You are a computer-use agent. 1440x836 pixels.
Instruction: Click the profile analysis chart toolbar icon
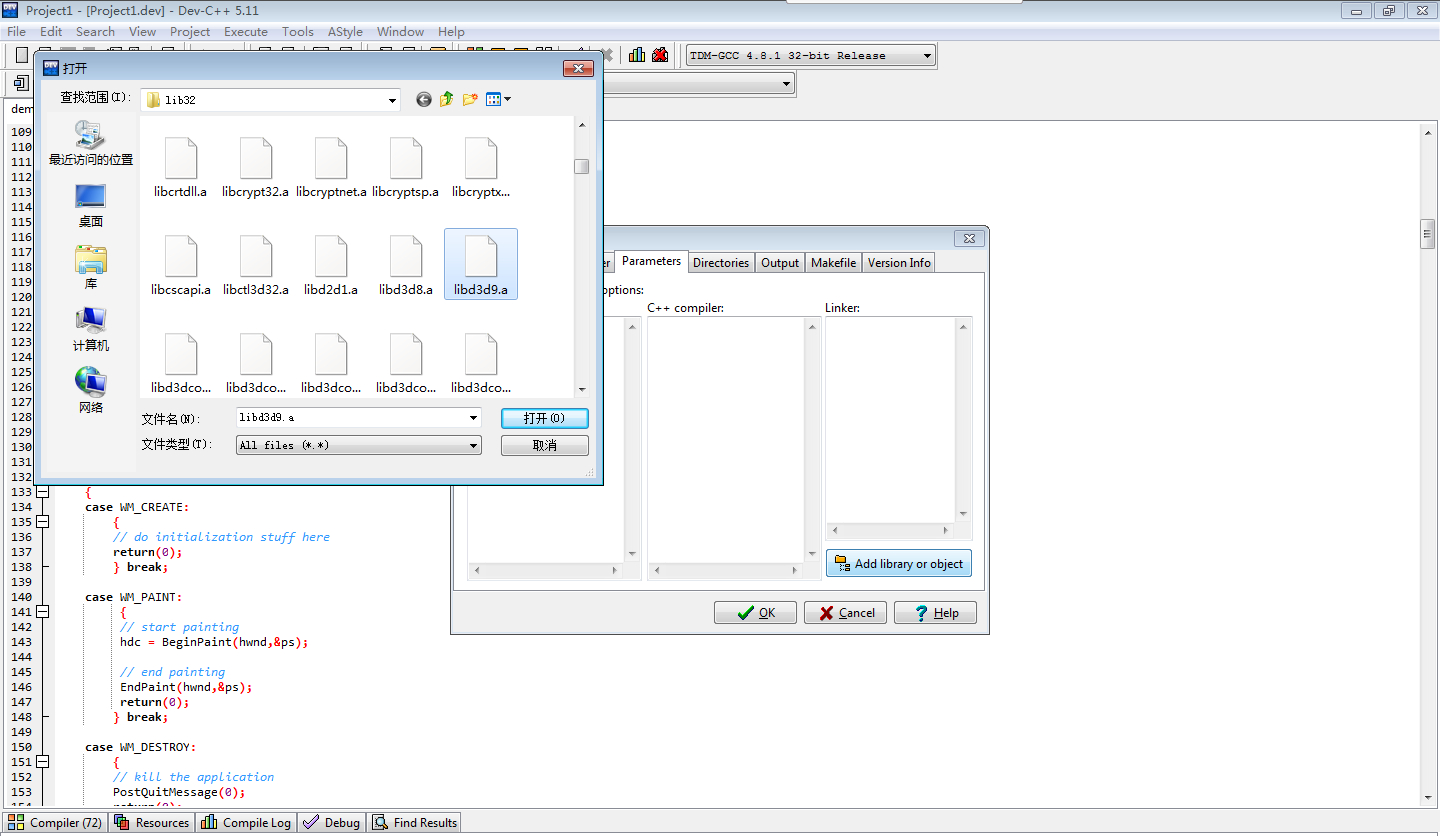coord(637,55)
